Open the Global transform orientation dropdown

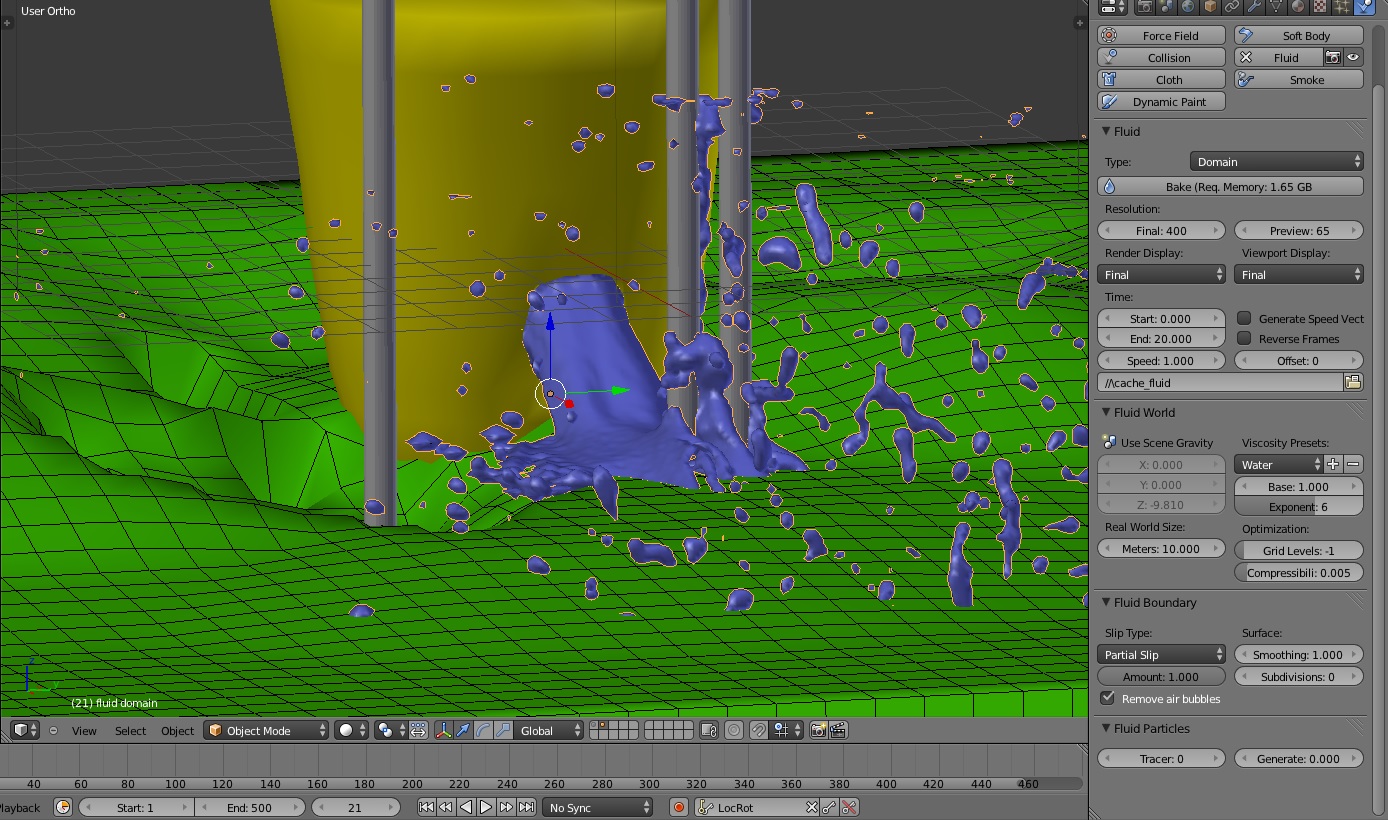[x=550, y=730]
